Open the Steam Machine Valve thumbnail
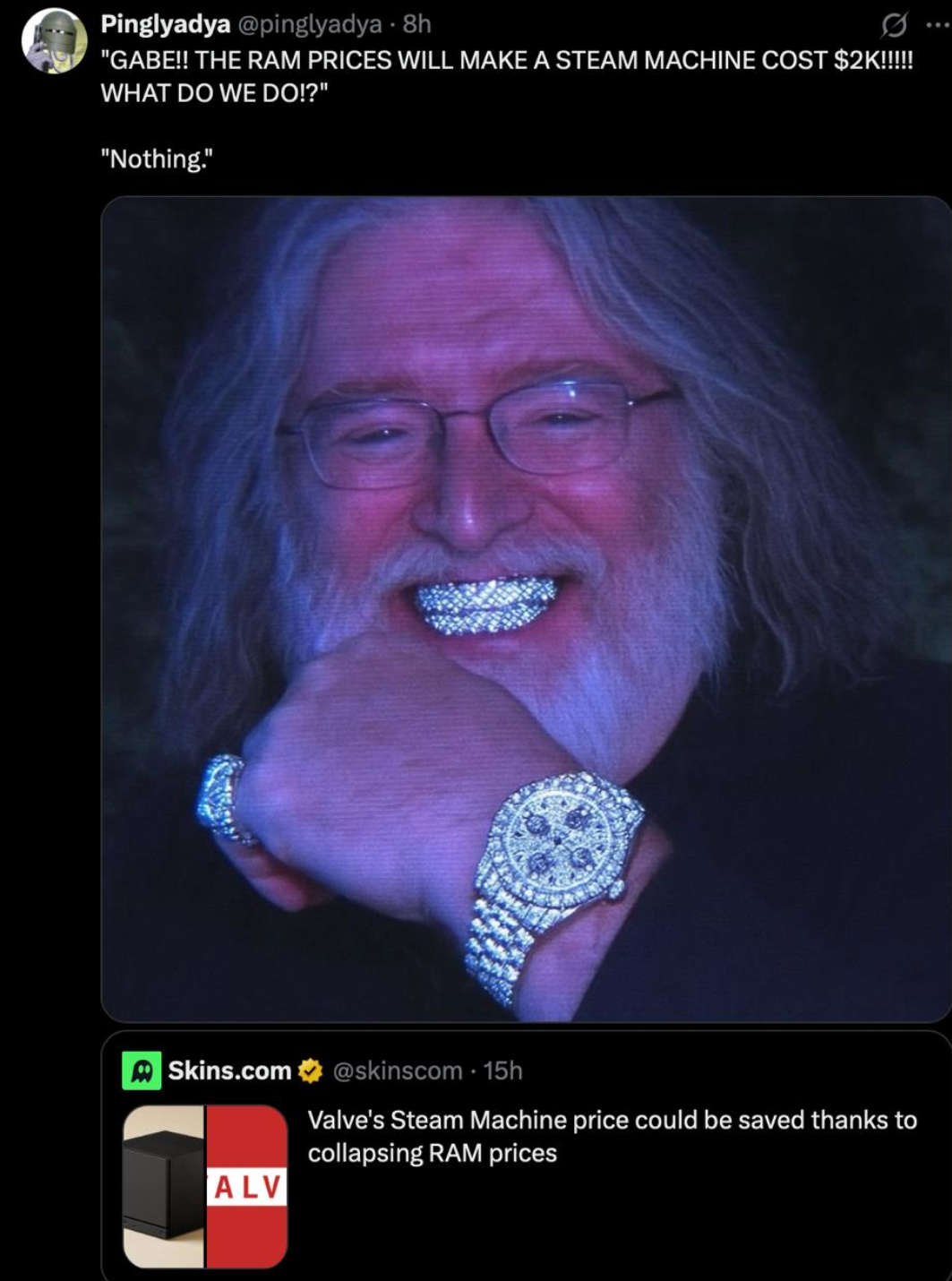This screenshot has width=952, height=1281. (x=205, y=1186)
